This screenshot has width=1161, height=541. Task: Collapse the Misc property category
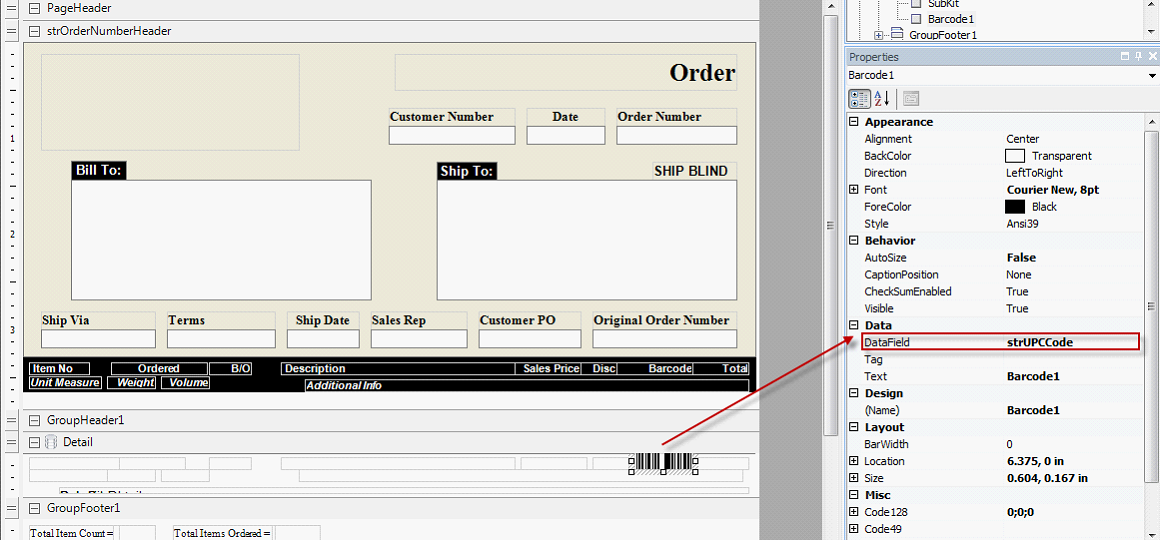click(x=854, y=496)
